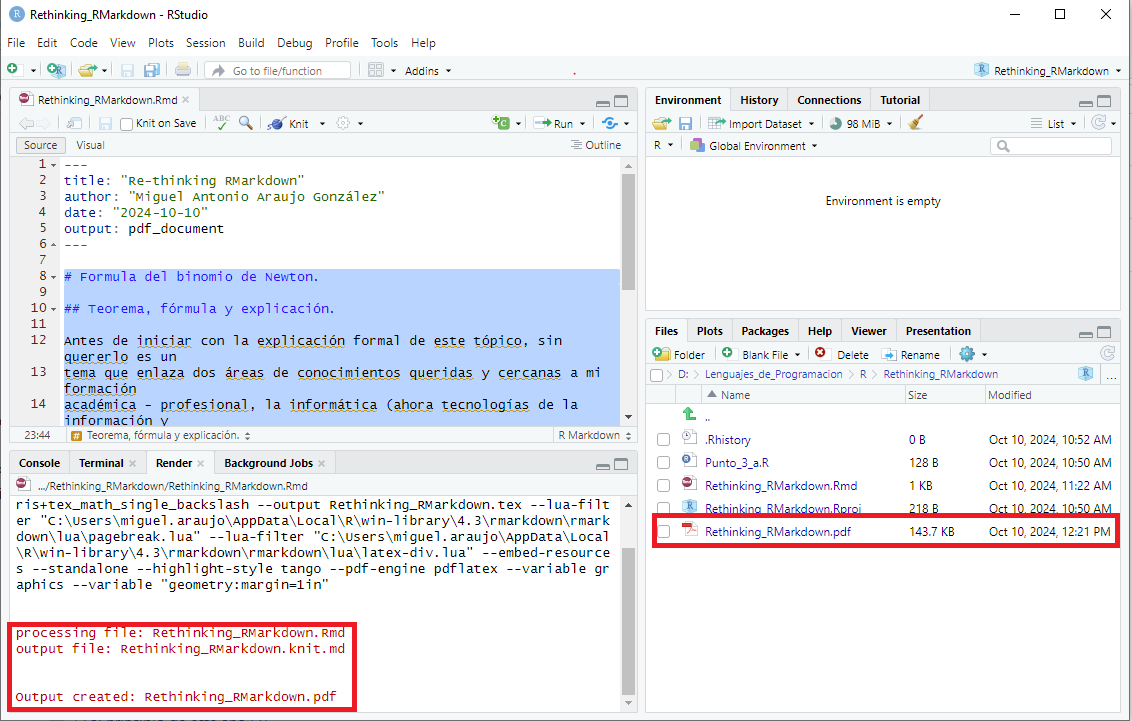Open the Rethinking_RMarkdown.pdf file link
This screenshot has height=721, width=1132.
pyautogui.click(x=778, y=532)
